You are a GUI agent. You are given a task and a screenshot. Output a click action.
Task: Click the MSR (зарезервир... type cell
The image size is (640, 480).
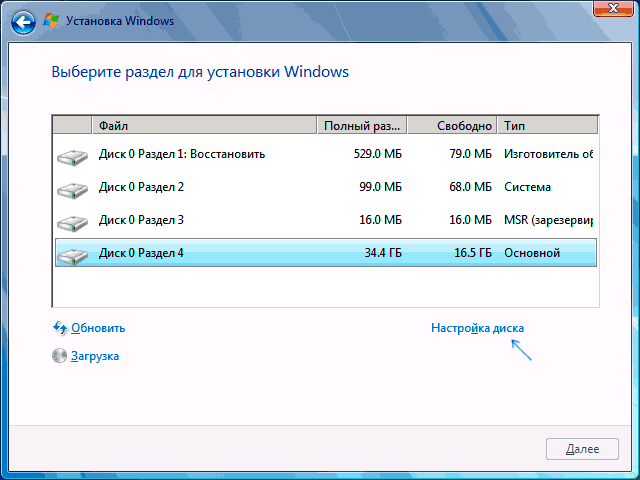(x=549, y=220)
